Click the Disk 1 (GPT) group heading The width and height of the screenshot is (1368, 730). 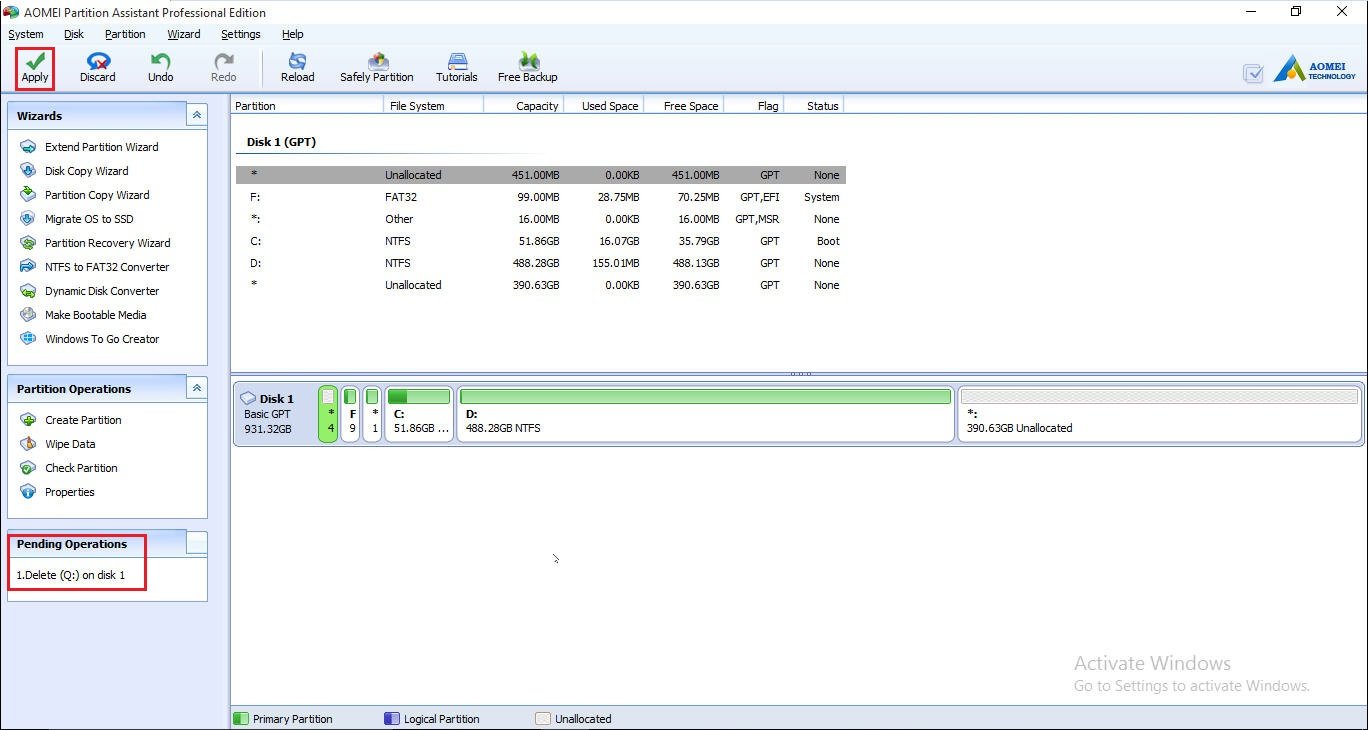pyautogui.click(x=281, y=142)
